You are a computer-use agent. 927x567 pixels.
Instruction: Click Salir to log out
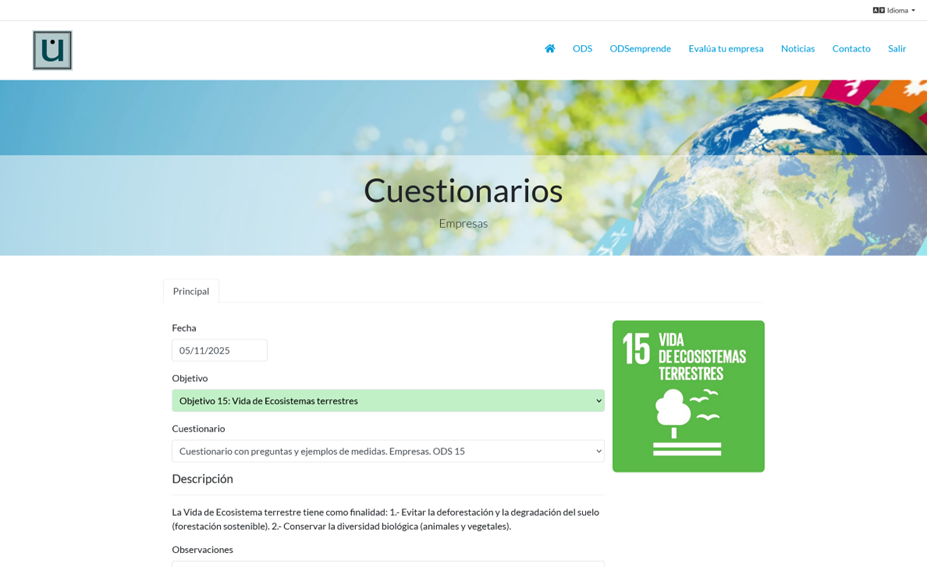click(x=896, y=49)
